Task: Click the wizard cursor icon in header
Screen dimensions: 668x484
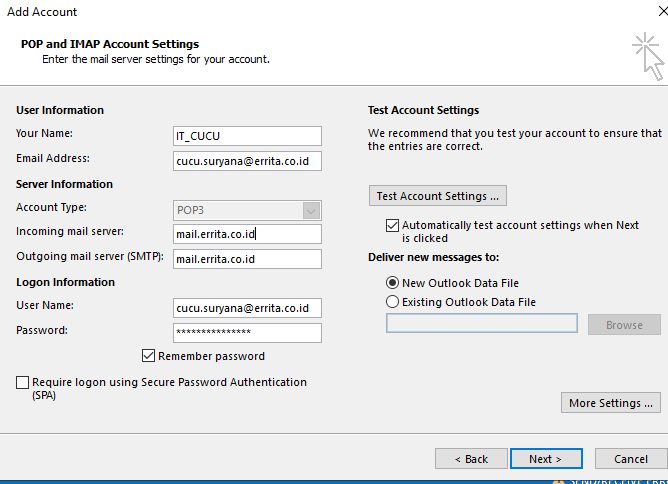Action: coord(648,56)
